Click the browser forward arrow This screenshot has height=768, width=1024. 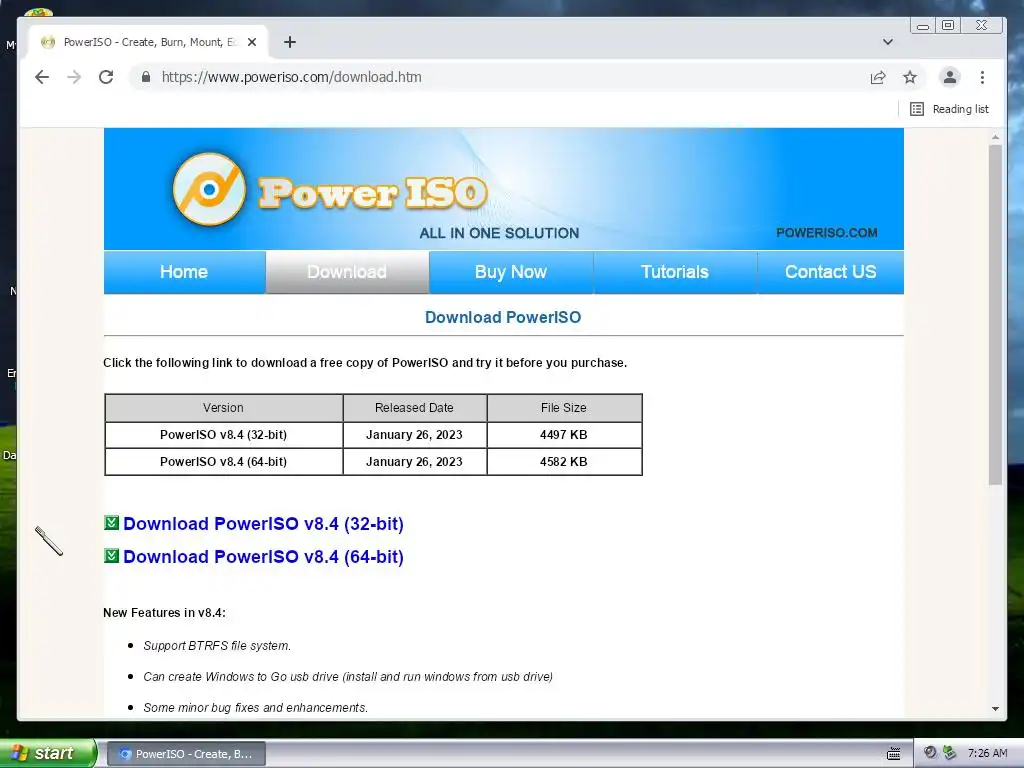point(74,77)
